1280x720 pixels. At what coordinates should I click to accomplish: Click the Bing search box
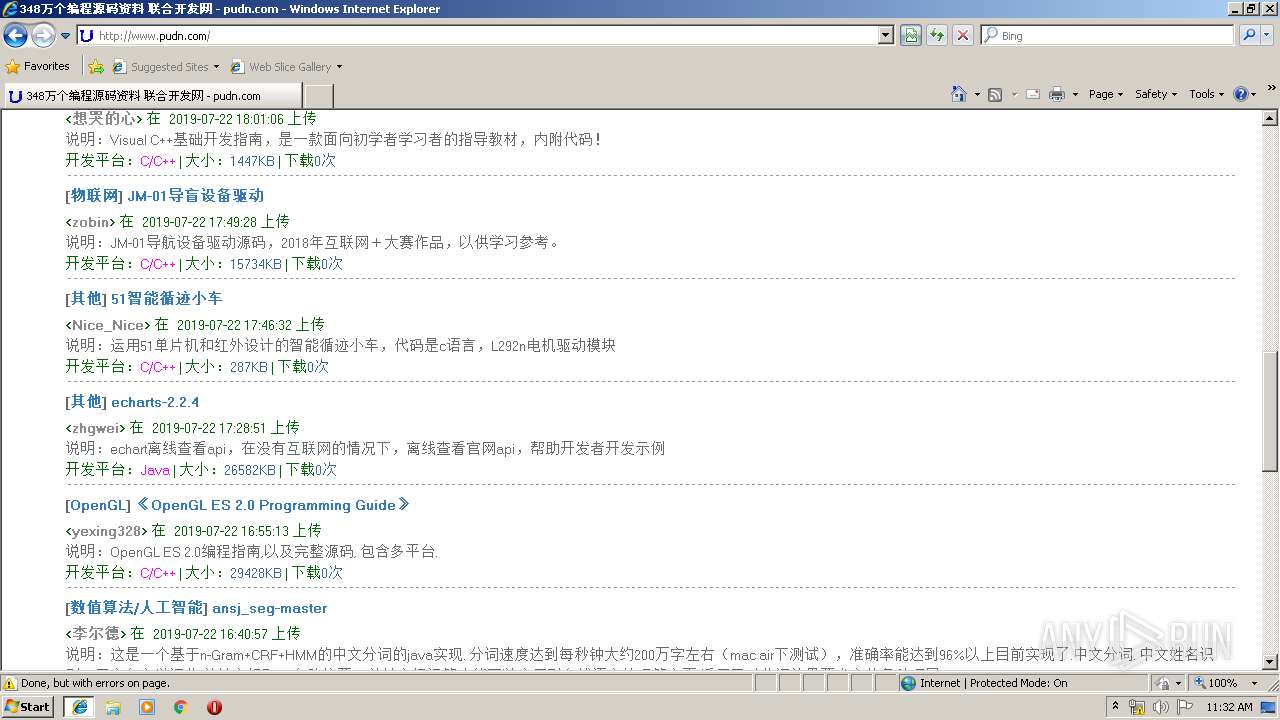pos(1108,36)
